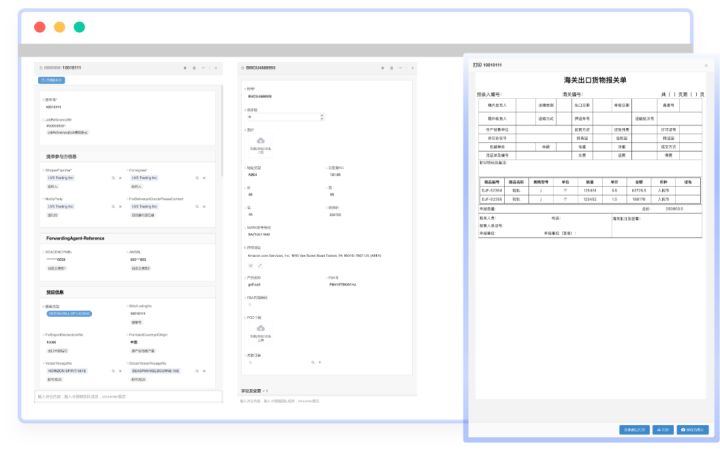Expand the OceanVessel voyage field dropdown arrow
Image resolution: width=720 pixels, height=451 pixels.
(204, 371)
